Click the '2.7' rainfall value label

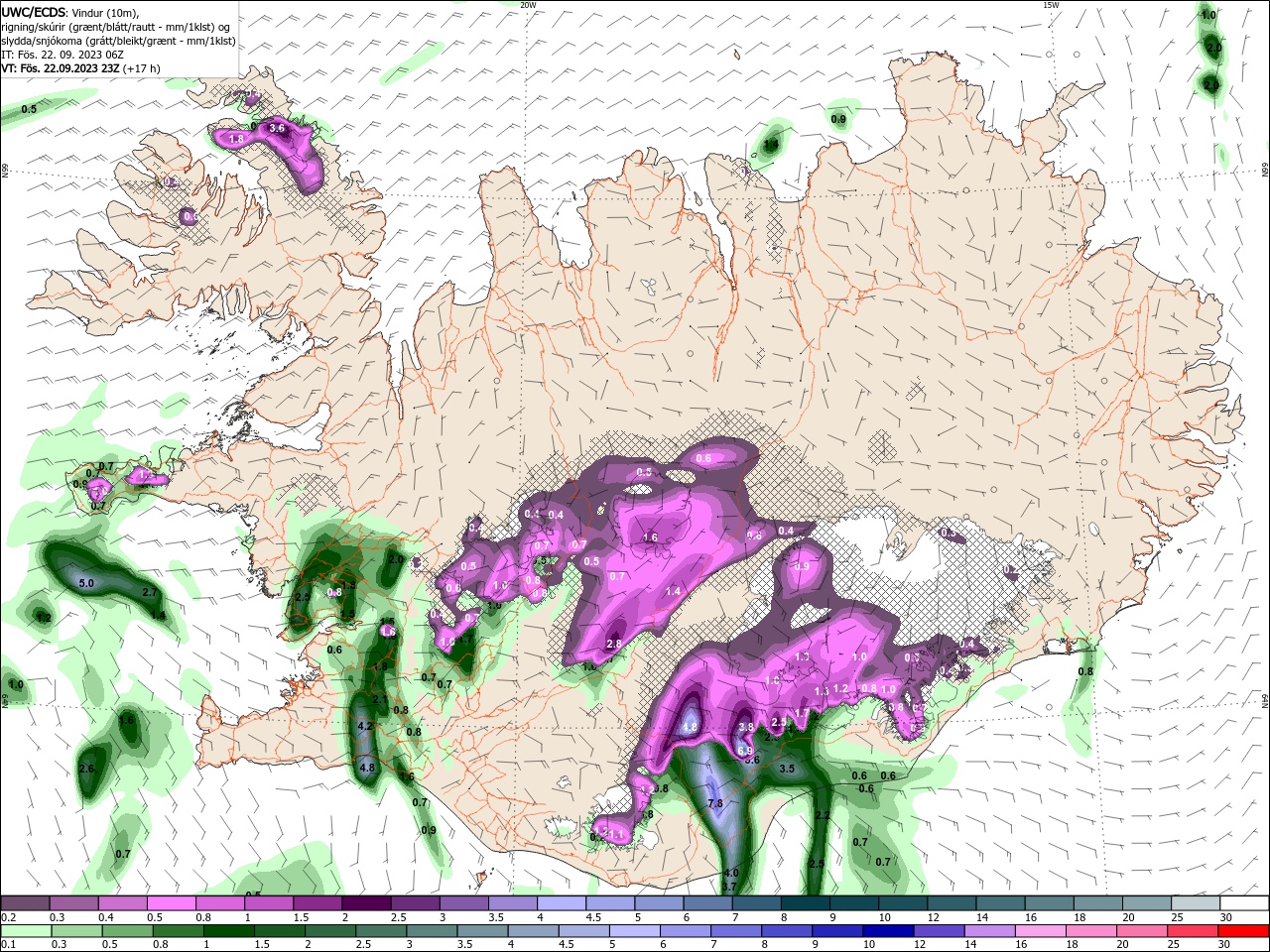151,592
